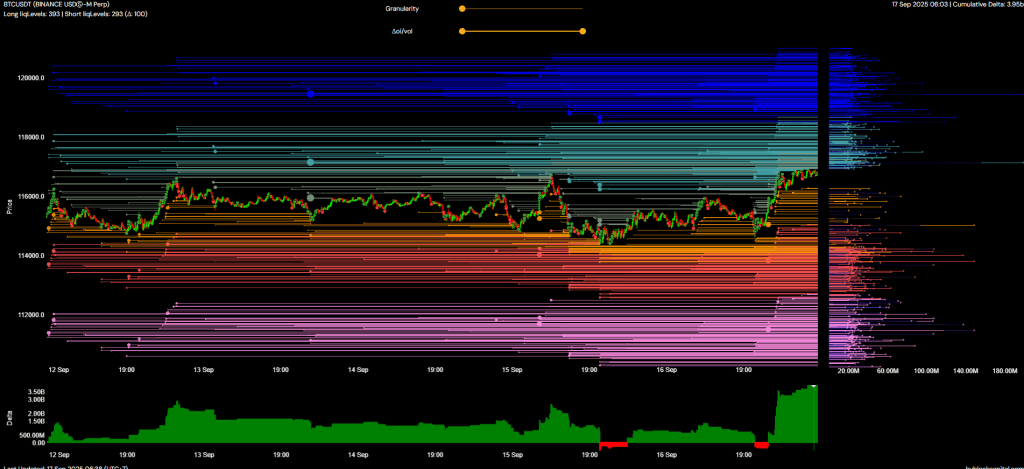
Task: Click the 112000.0 price axis label
Action: [x=30, y=315]
